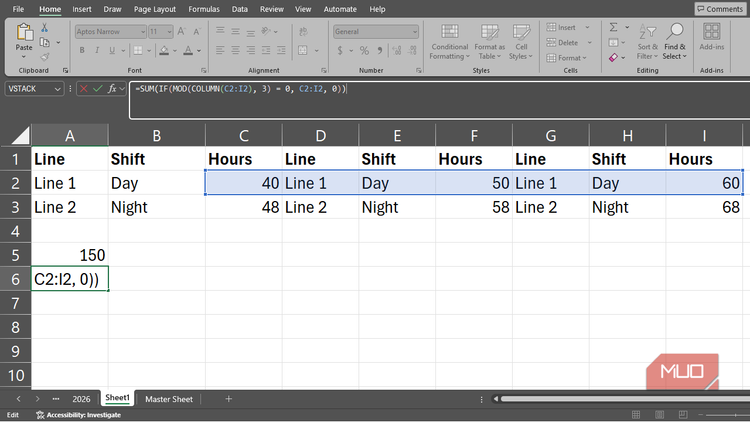The width and height of the screenshot is (750, 422).
Task: Open the Comments button
Action: click(720, 9)
